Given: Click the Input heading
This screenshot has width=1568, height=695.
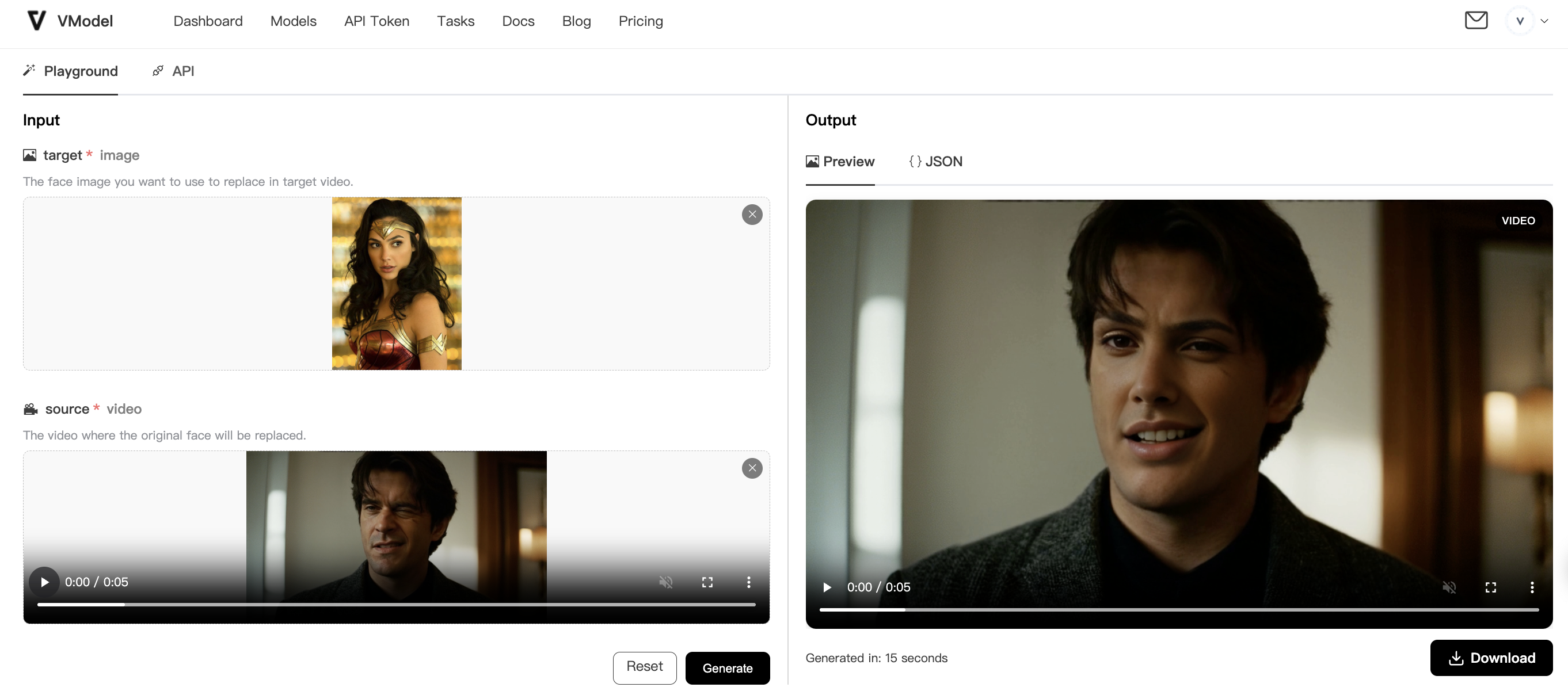Looking at the screenshot, I should (41, 120).
